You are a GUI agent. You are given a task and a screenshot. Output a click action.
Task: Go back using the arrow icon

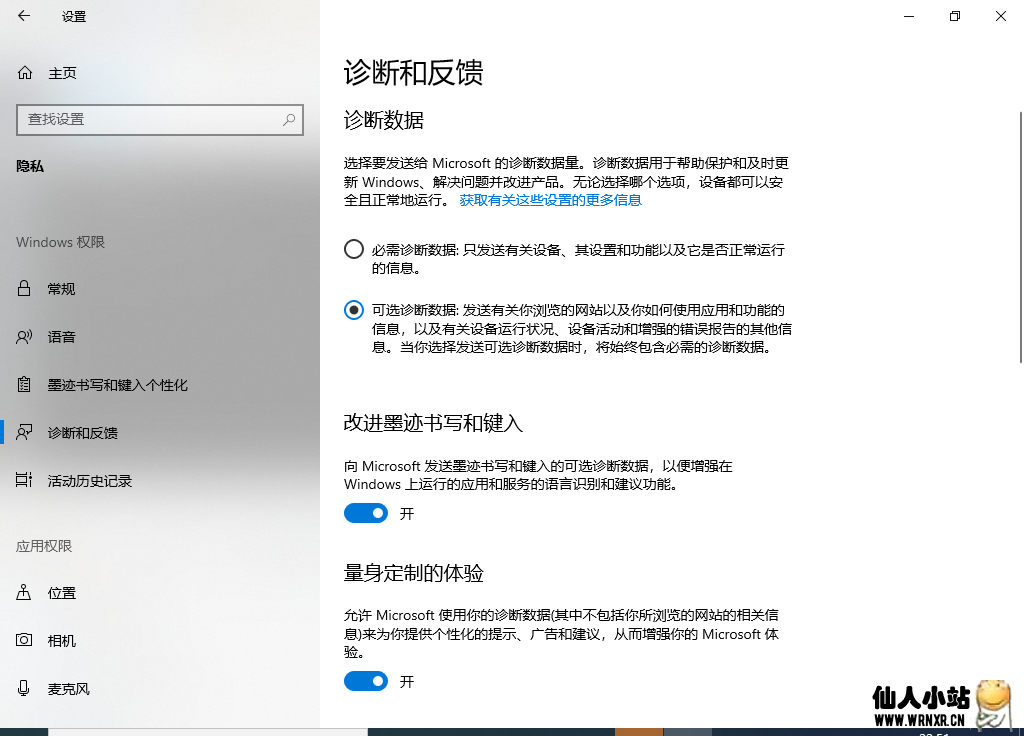pos(24,16)
